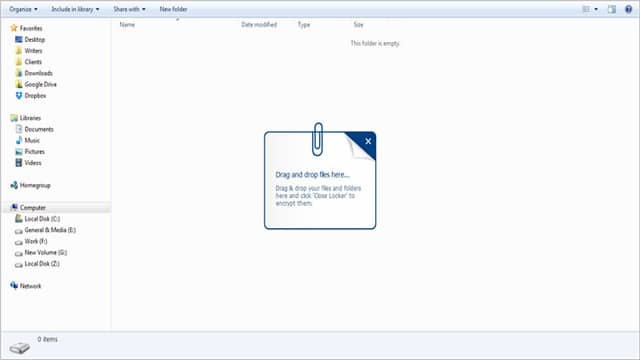
Task: Sort by the Type column header
Action: pos(304,25)
